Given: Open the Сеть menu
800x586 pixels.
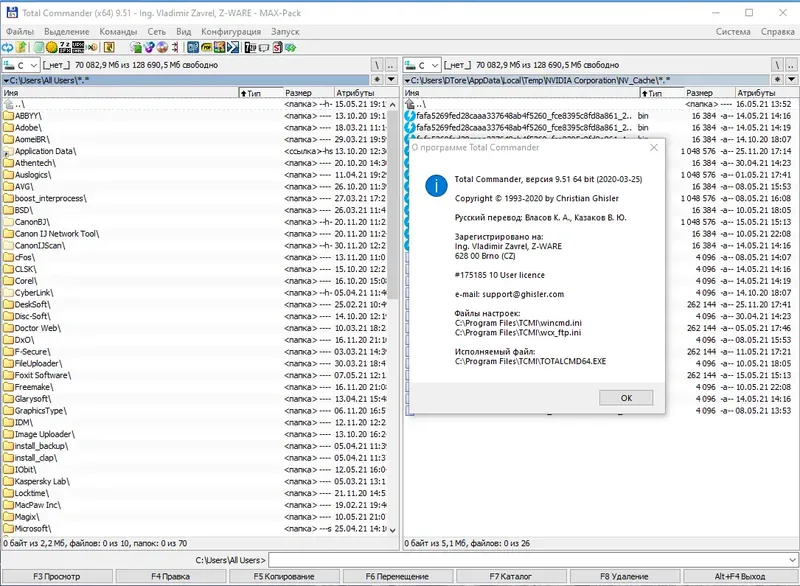Looking at the screenshot, I should tap(156, 31).
